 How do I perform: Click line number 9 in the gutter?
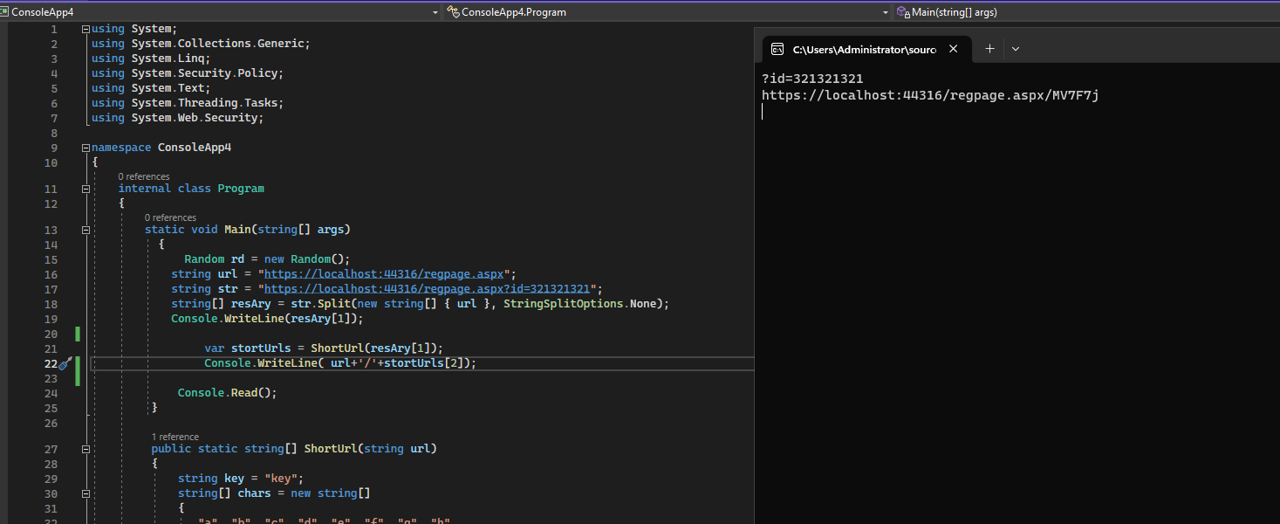coord(53,147)
